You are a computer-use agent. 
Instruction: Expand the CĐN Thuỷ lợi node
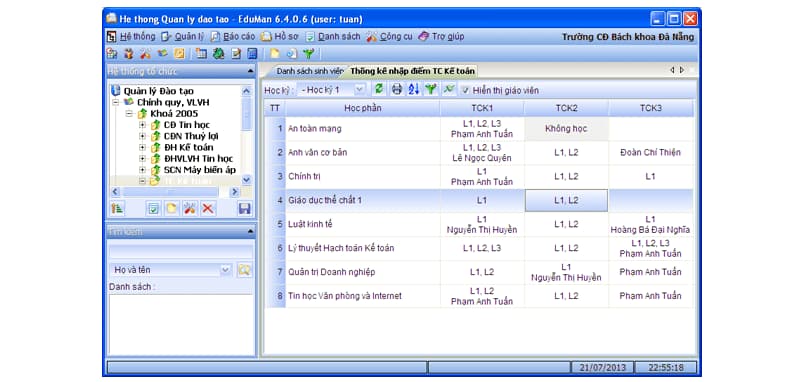[x=142, y=136]
